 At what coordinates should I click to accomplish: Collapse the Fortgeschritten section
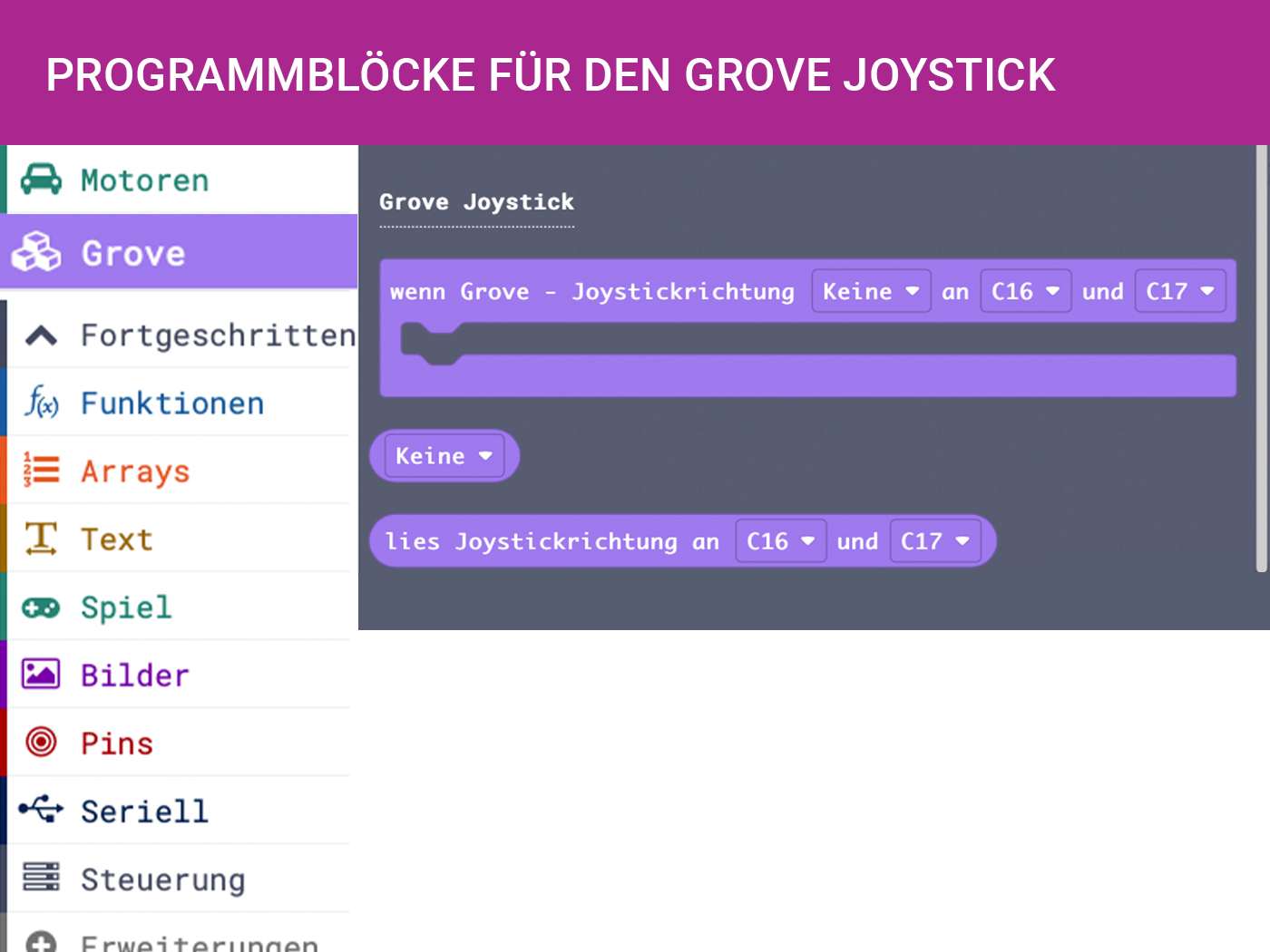pyautogui.click(x=41, y=336)
